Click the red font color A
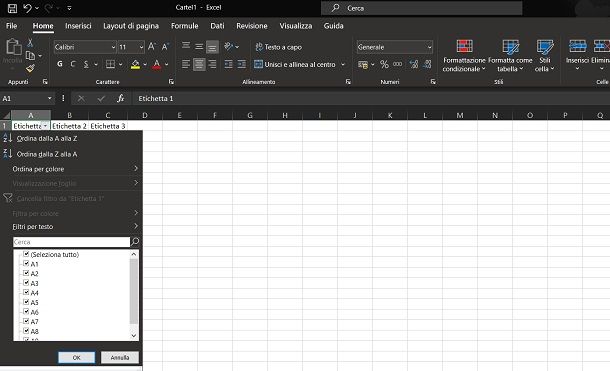The image size is (610, 371). pos(156,64)
